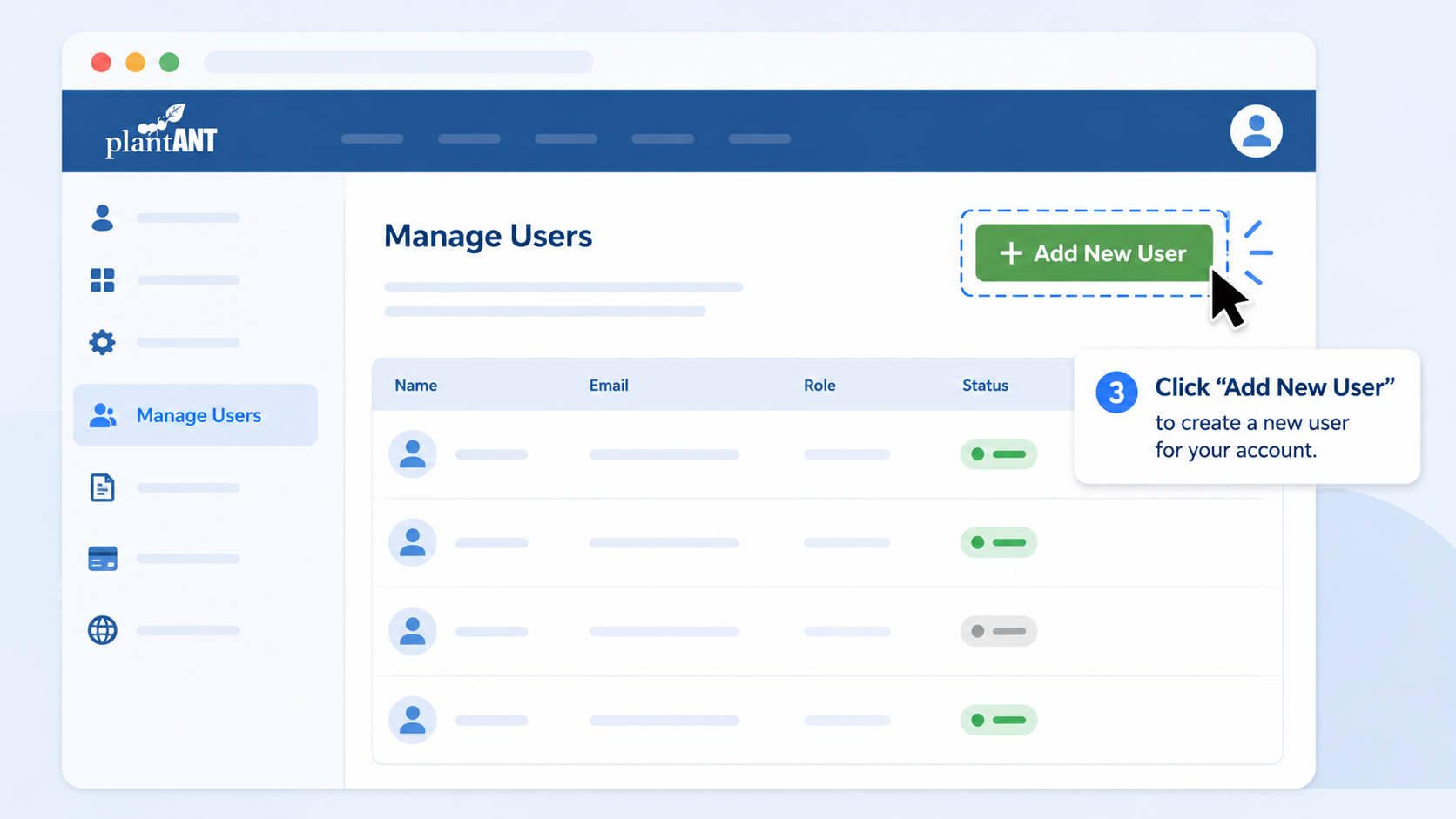Click the green maximize window dot
The image size is (1456, 819).
[x=169, y=63]
